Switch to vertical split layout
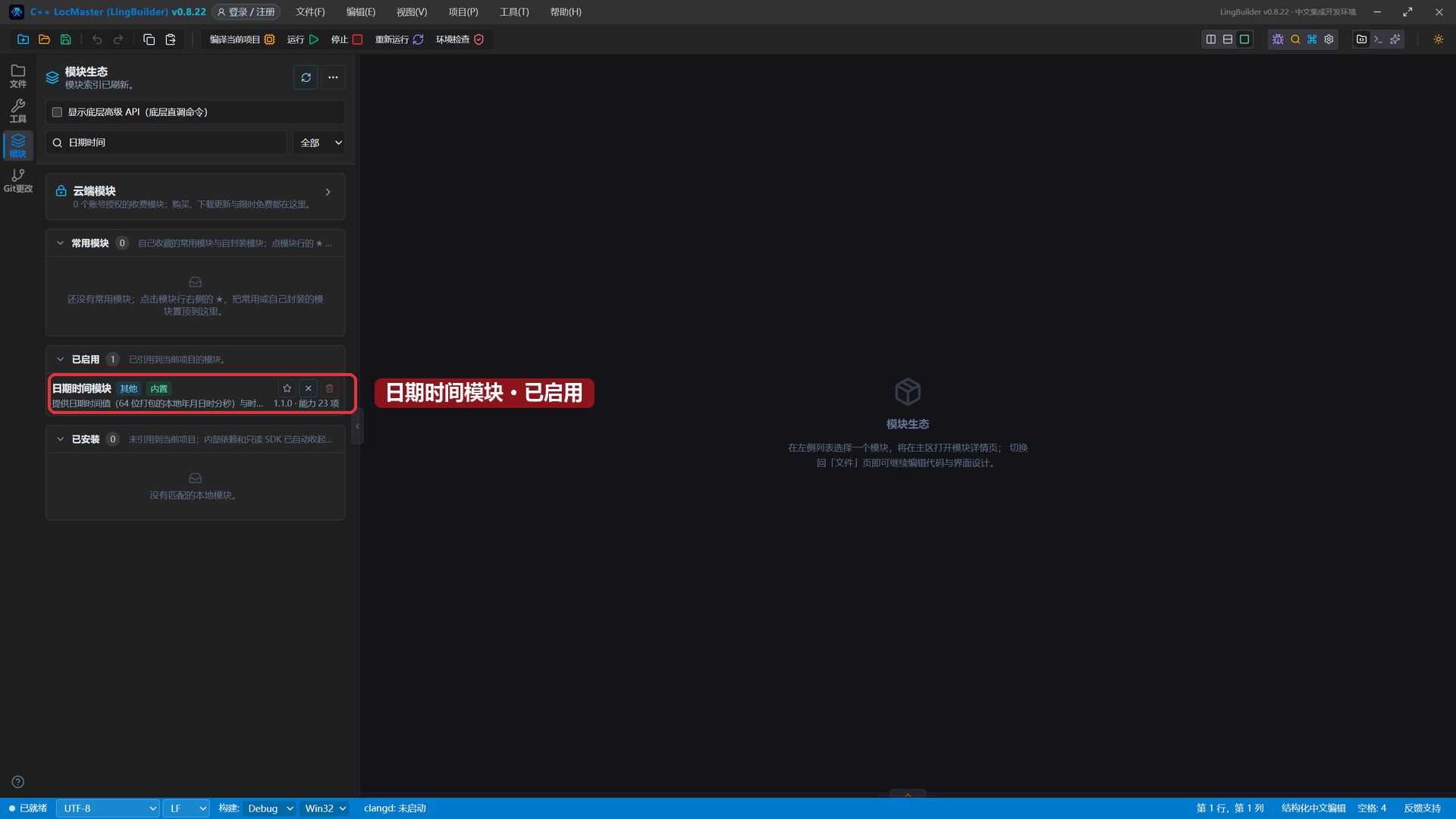Image resolution: width=1456 pixels, height=819 pixels. 1211,39
